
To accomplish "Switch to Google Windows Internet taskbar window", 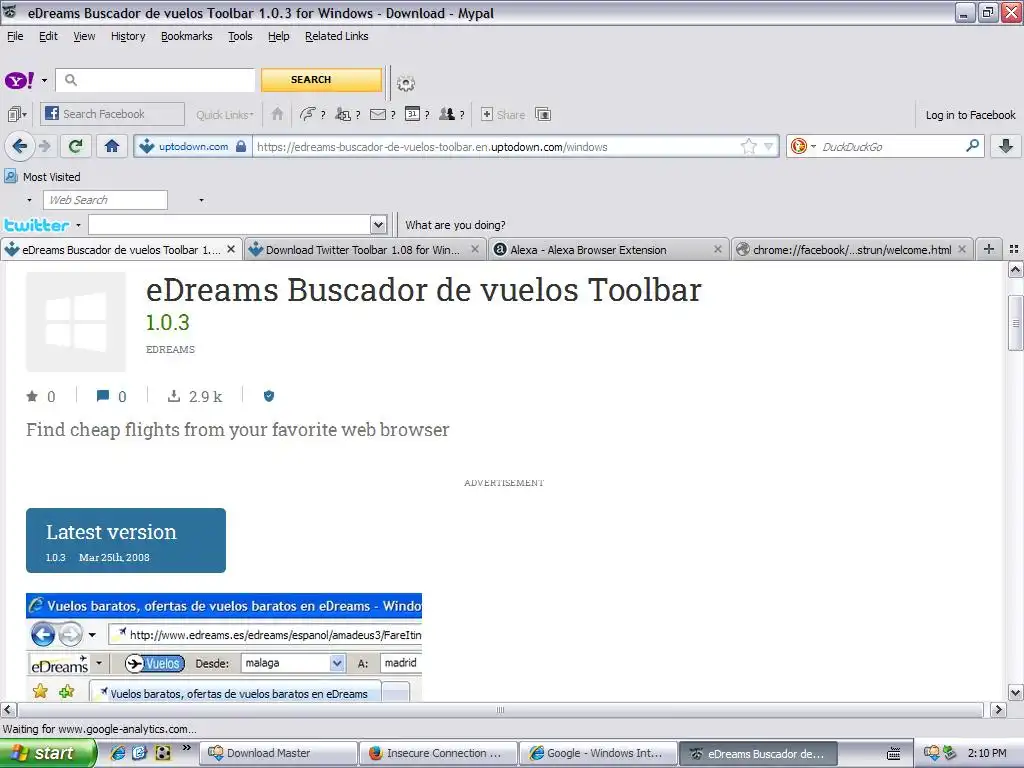I will (x=599, y=753).
